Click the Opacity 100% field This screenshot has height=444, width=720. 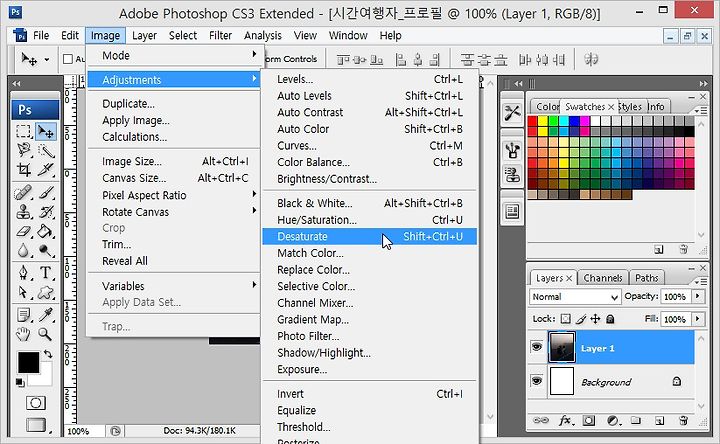(675, 297)
